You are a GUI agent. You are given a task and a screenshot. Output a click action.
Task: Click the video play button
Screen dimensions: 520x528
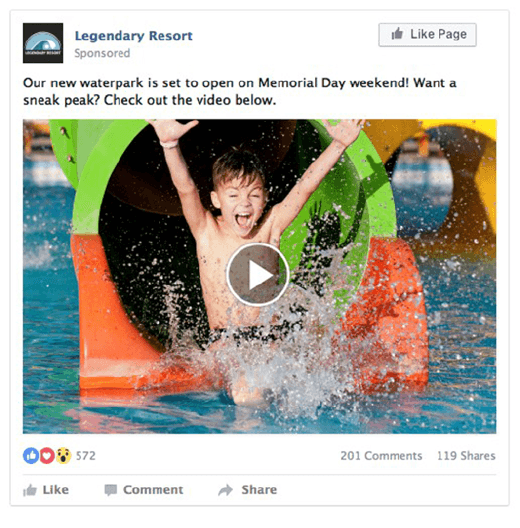click(x=257, y=274)
